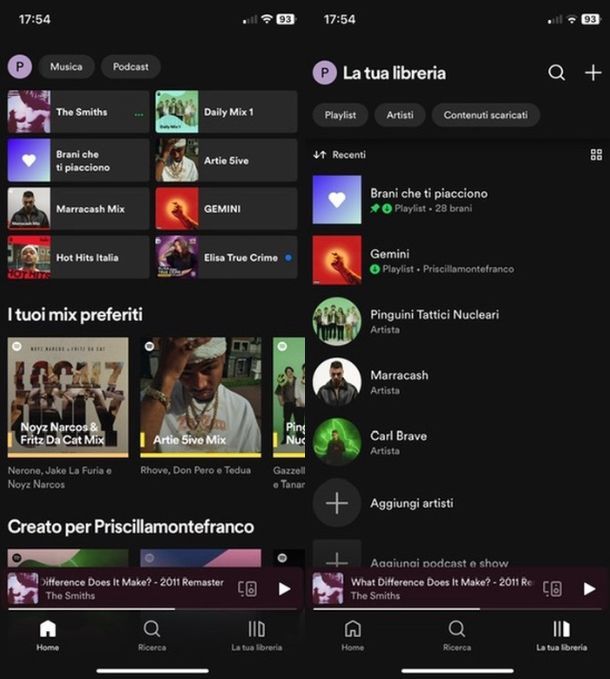The width and height of the screenshot is (610, 679).
Task: Tap Home icon in left bottom navigation
Action: (x=48, y=629)
